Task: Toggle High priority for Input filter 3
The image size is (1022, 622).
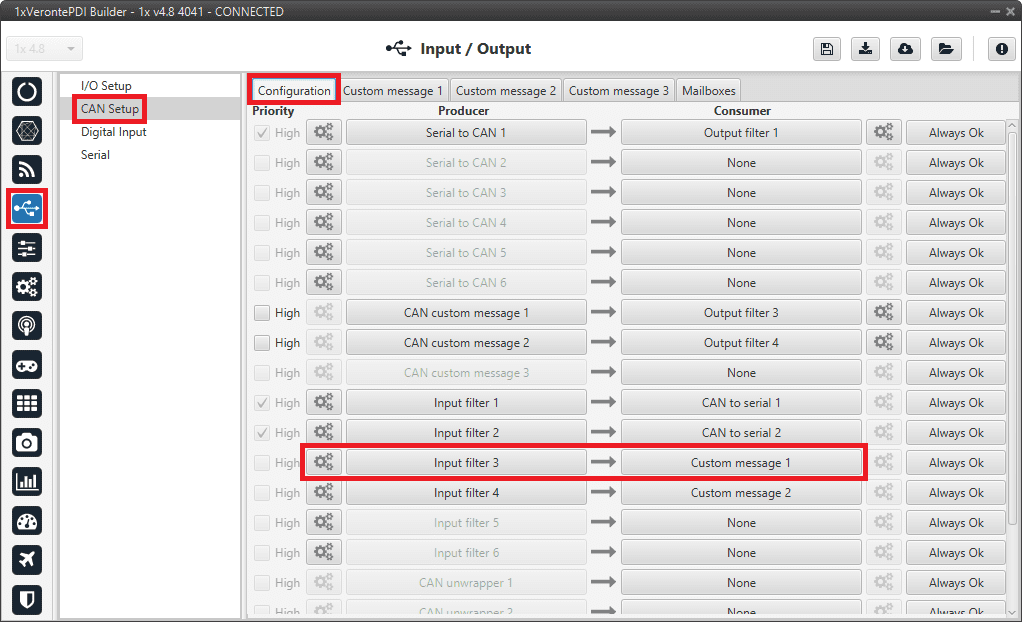Action: (x=262, y=463)
